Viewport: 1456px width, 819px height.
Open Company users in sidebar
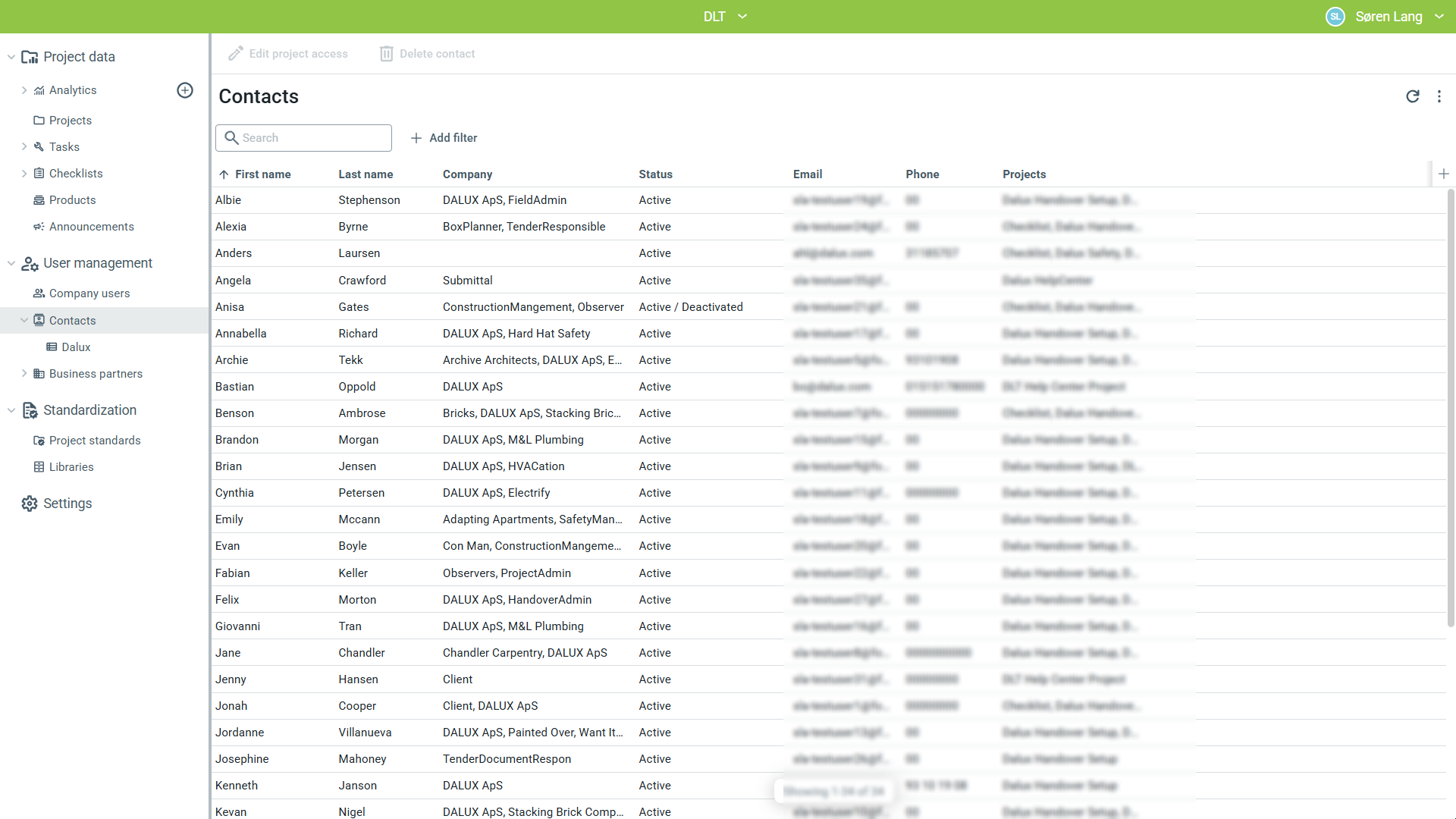89,293
